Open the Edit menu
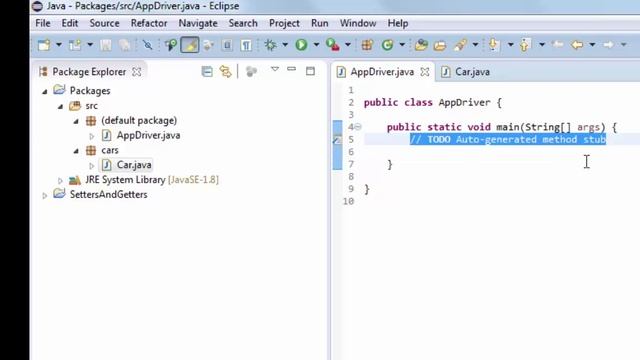The image size is (640, 360). point(70,23)
